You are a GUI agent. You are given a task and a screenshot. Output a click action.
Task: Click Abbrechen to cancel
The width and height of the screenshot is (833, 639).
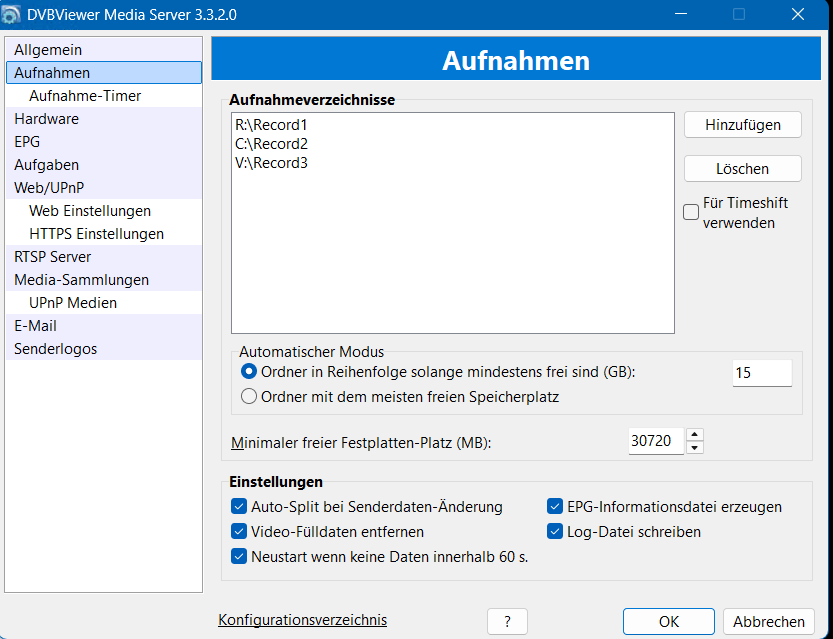click(x=769, y=621)
